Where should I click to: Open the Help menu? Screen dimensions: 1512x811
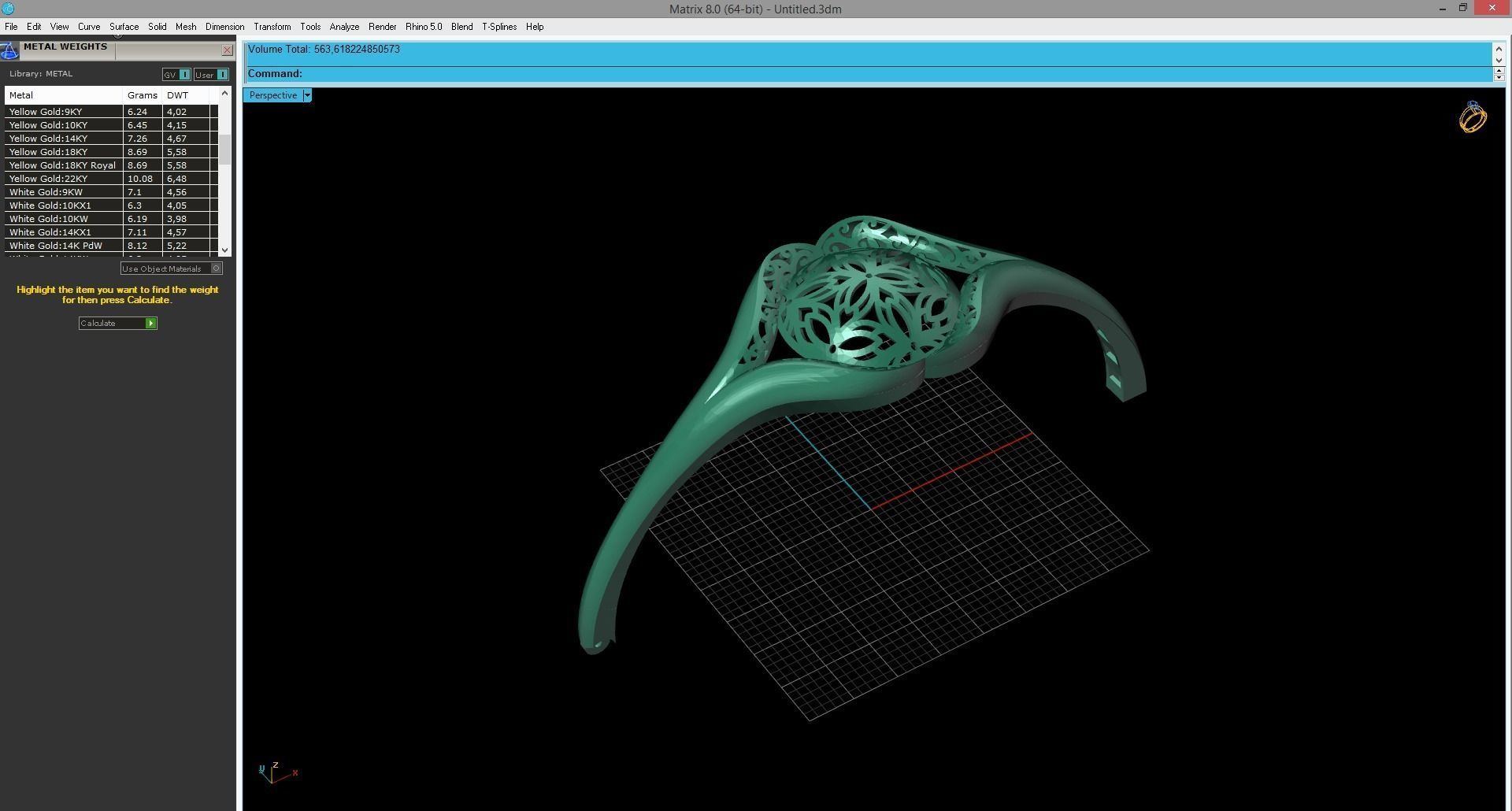click(x=535, y=27)
